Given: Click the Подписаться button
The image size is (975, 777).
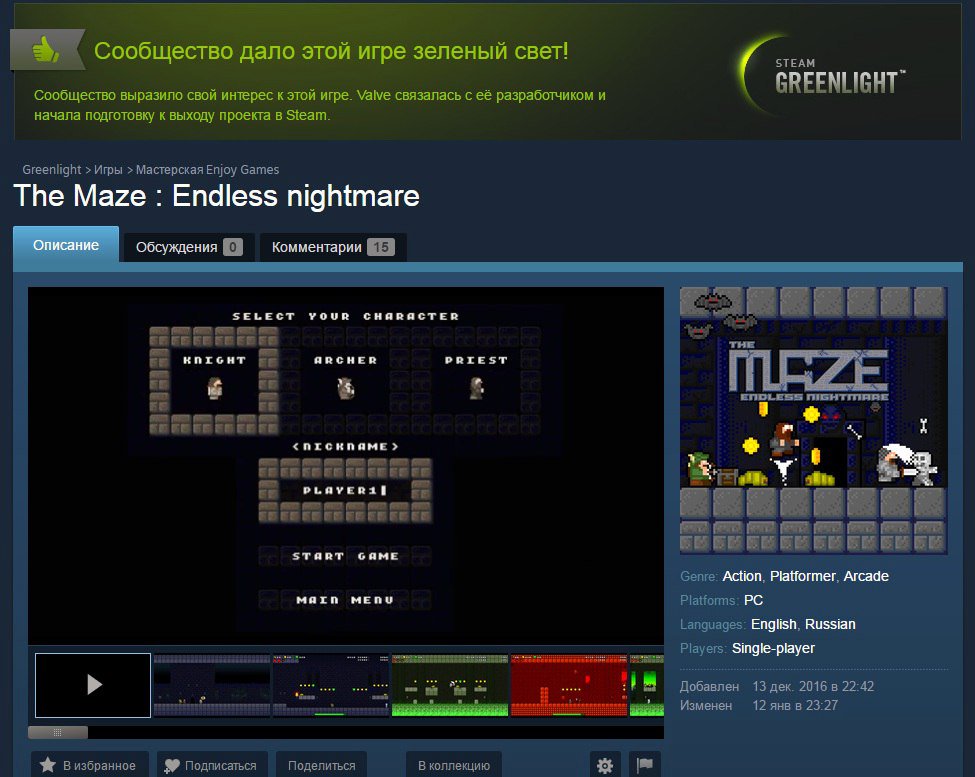Looking at the screenshot, I should (x=212, y=765).
